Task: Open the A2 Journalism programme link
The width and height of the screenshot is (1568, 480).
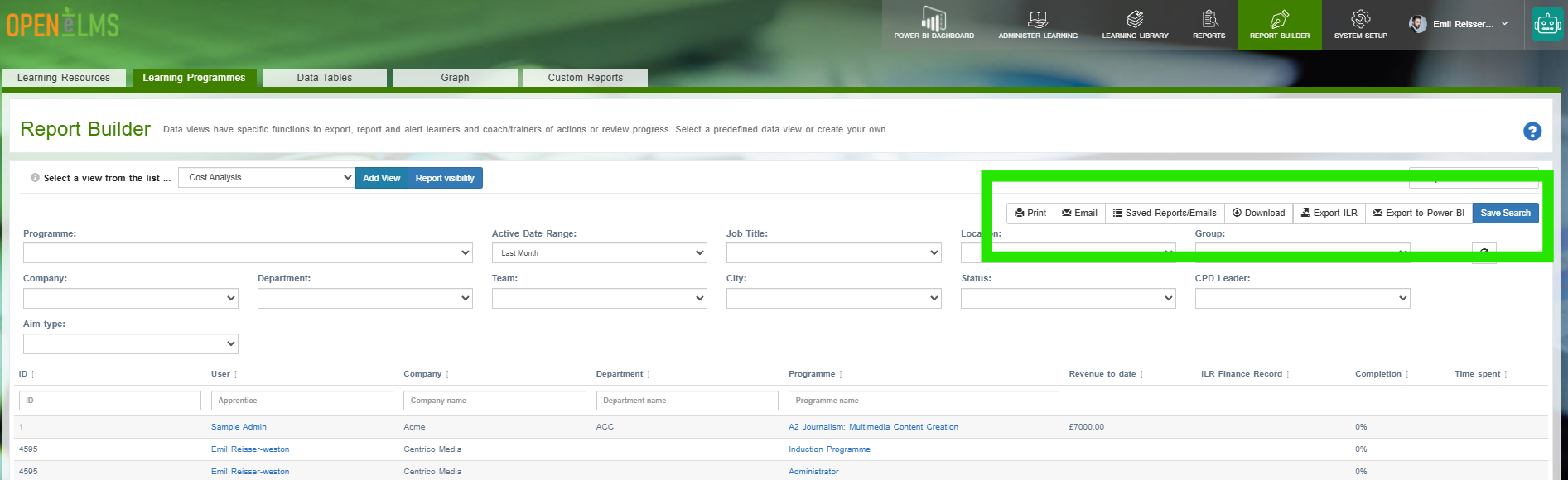Action: [873, 427]
